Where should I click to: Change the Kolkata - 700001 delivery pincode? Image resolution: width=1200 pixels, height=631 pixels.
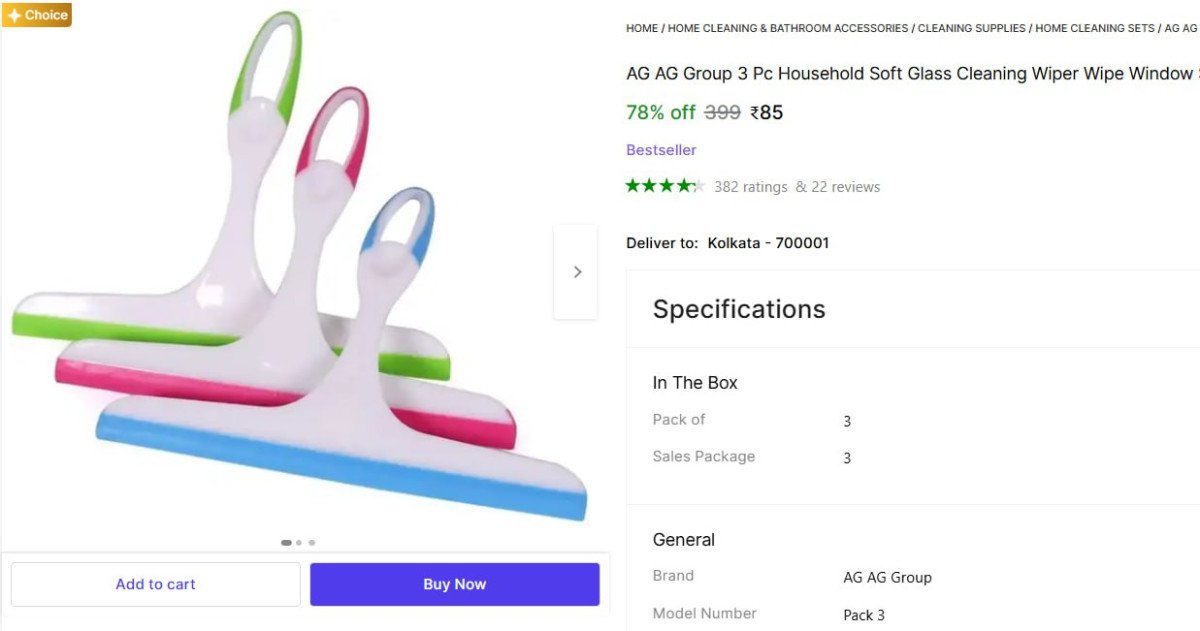tap(768, 243)
